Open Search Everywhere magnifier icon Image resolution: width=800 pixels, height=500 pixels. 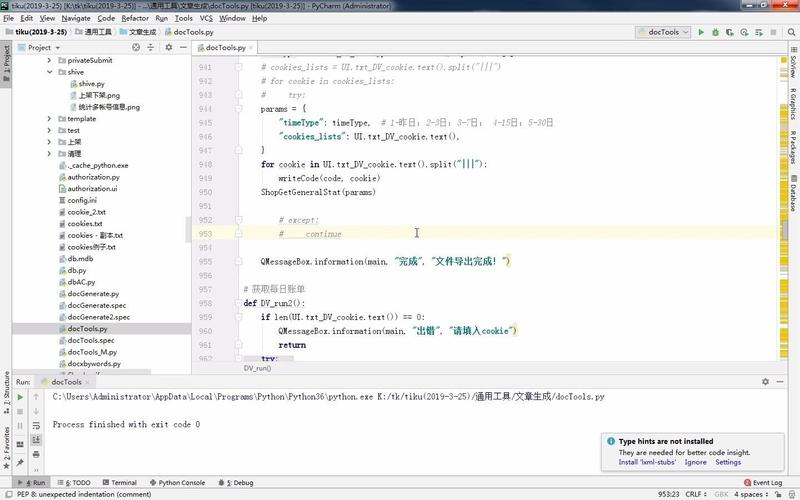[x=791, y=32]
